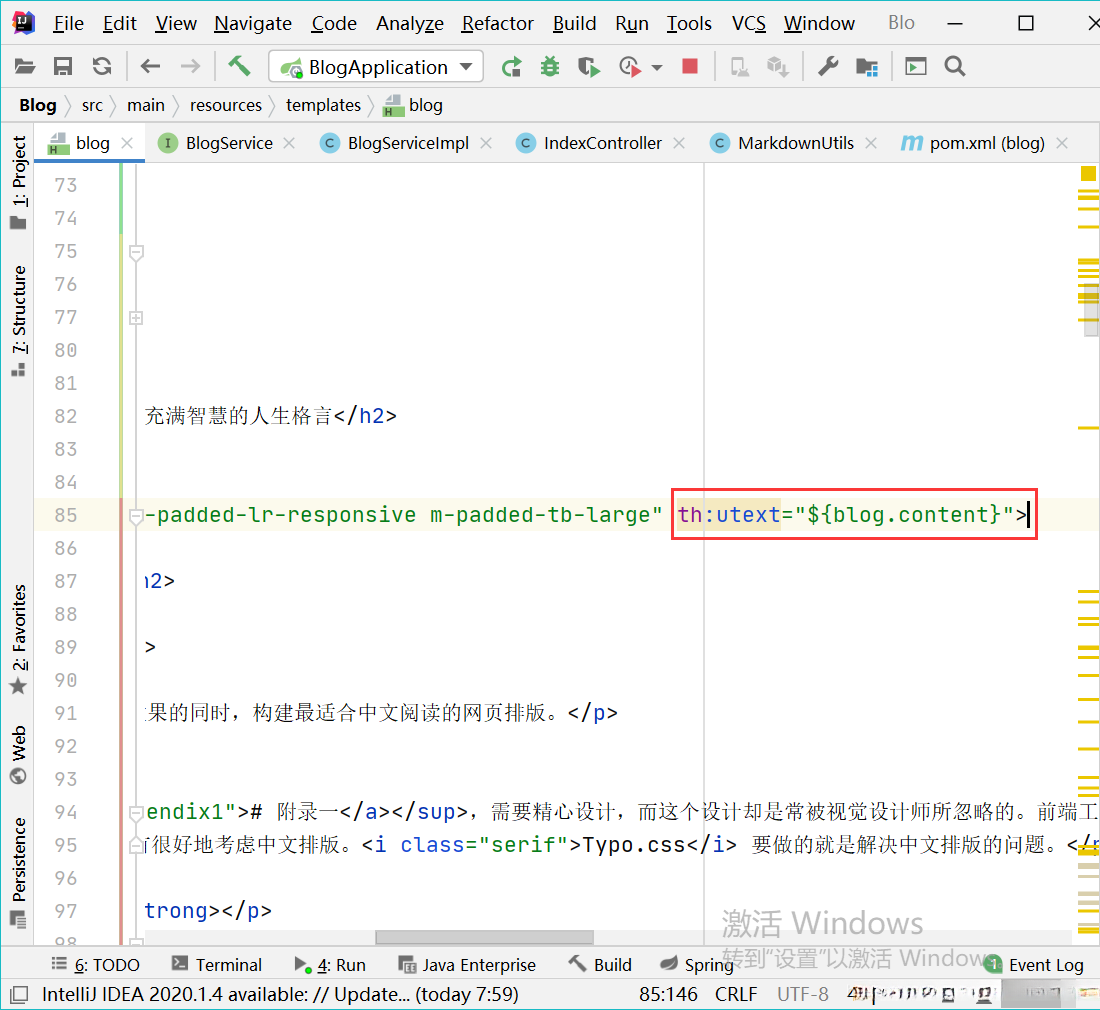Image resolution: width=1100 pixels, height=1010 pixels.
Task: Navigate Forward with the right arrow
Action: coord(190,67)
